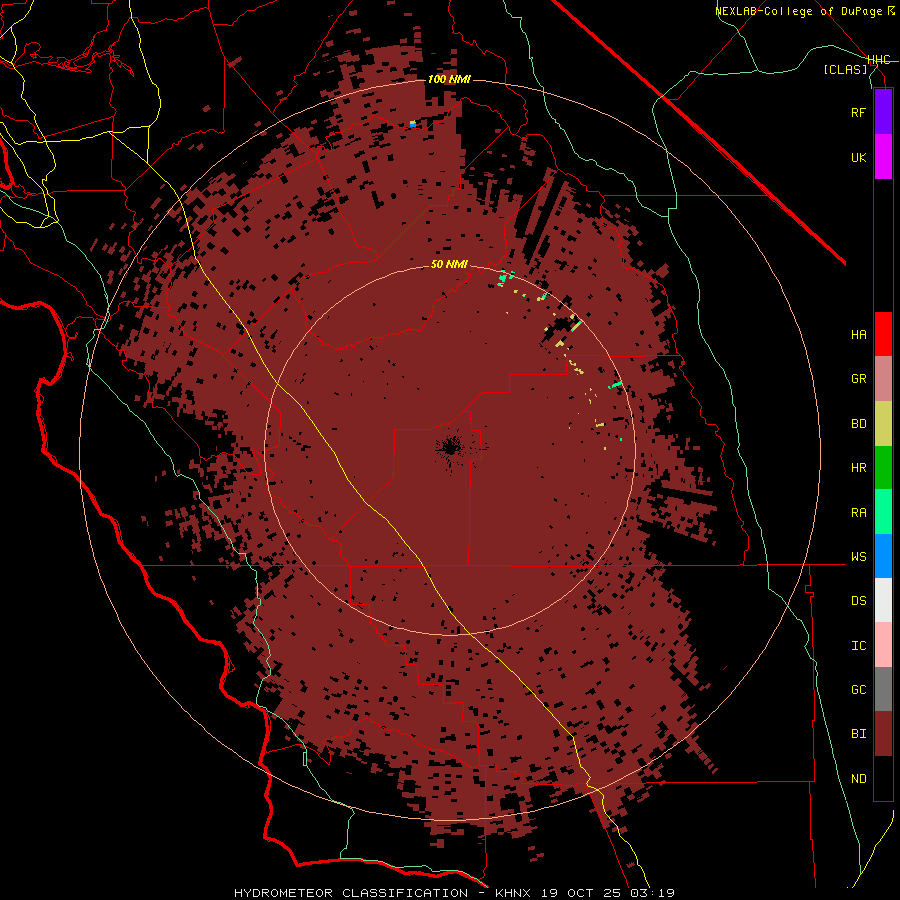Click the ND legend label

point(858,778)
